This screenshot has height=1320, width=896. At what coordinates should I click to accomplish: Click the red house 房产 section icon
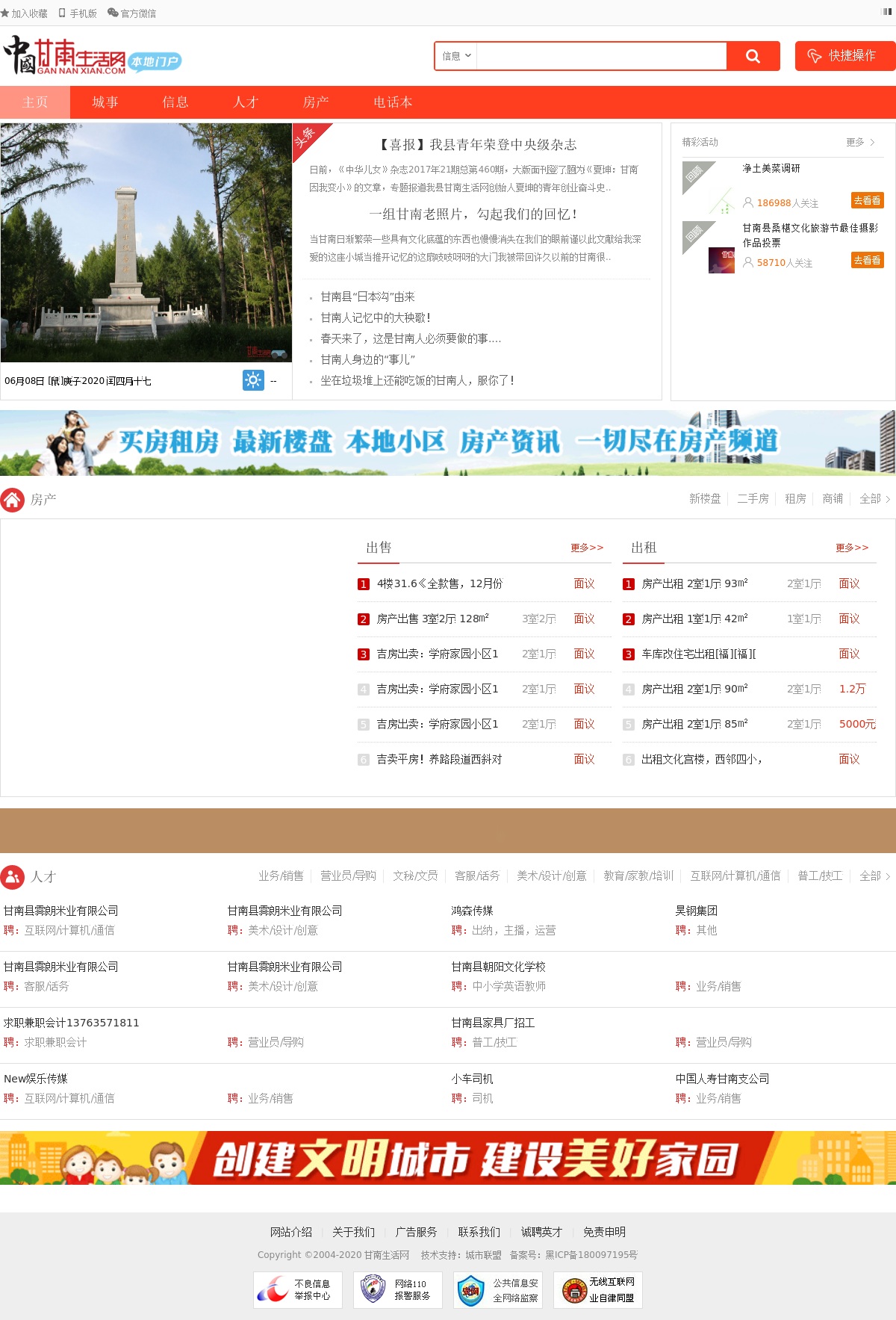[x=13, y=500]
